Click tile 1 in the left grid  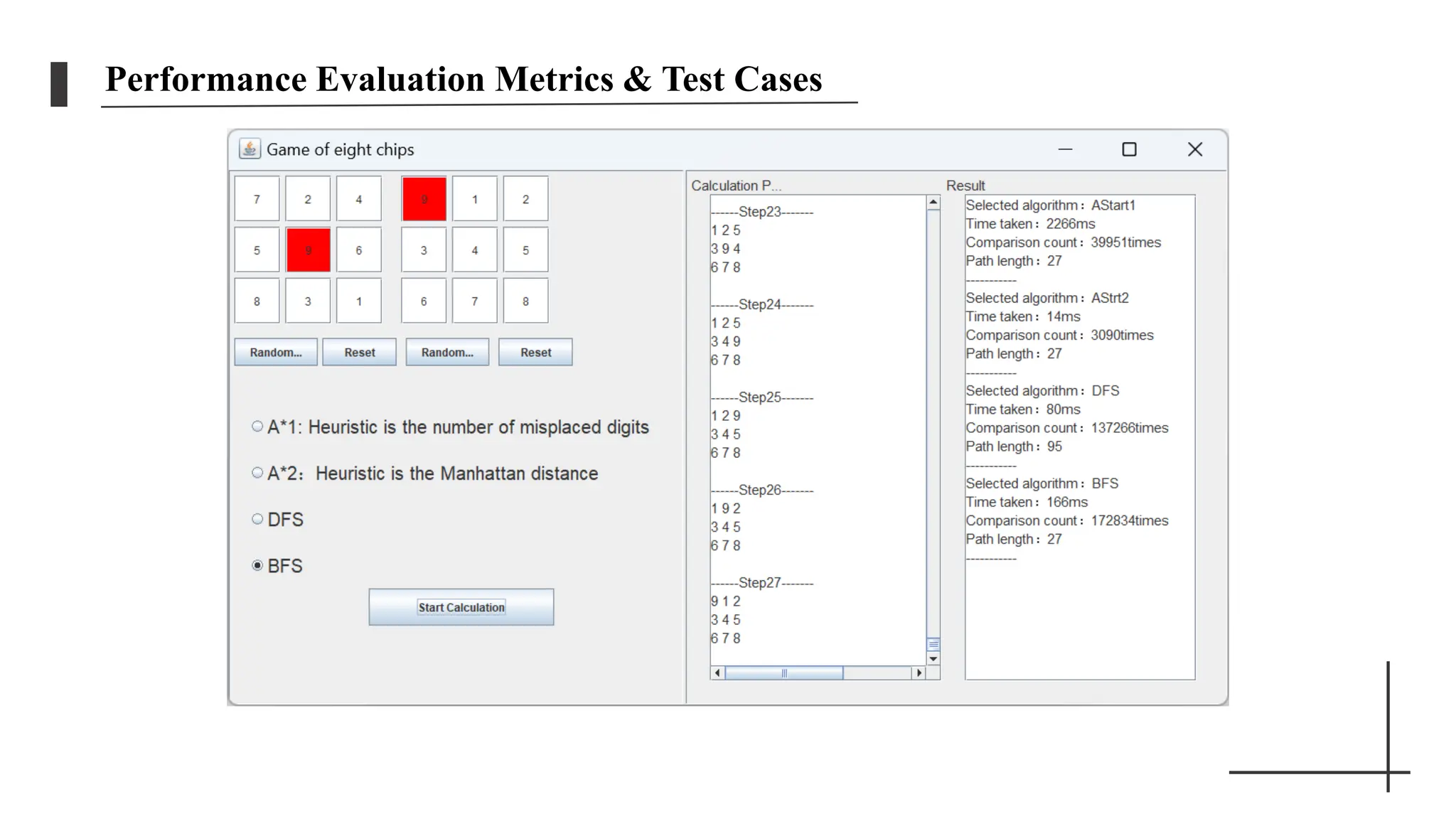(x=359, y=301)
